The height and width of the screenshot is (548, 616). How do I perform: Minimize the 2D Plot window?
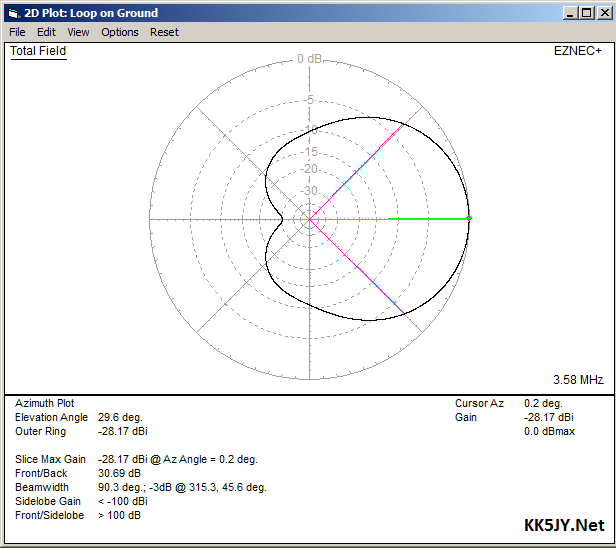click(569, 13)
